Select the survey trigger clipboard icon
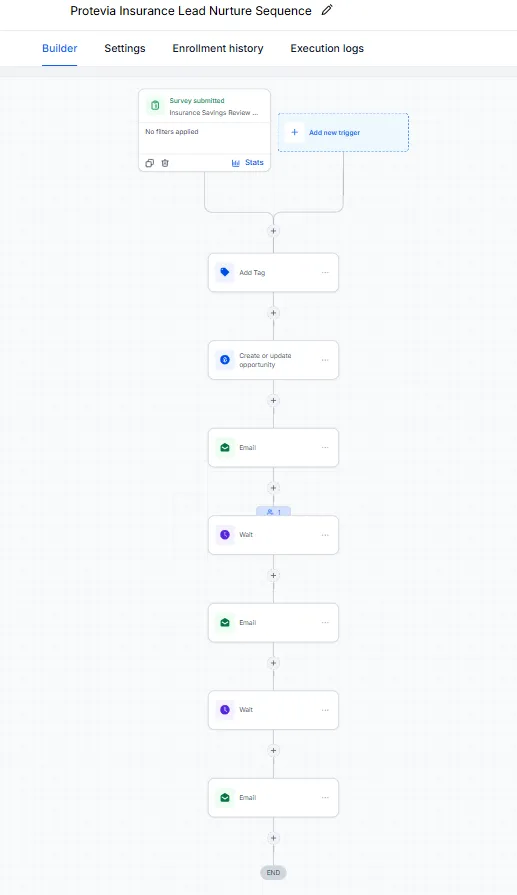Image resolution: width=517 pixels, height=895 pixels. (155, 106)
